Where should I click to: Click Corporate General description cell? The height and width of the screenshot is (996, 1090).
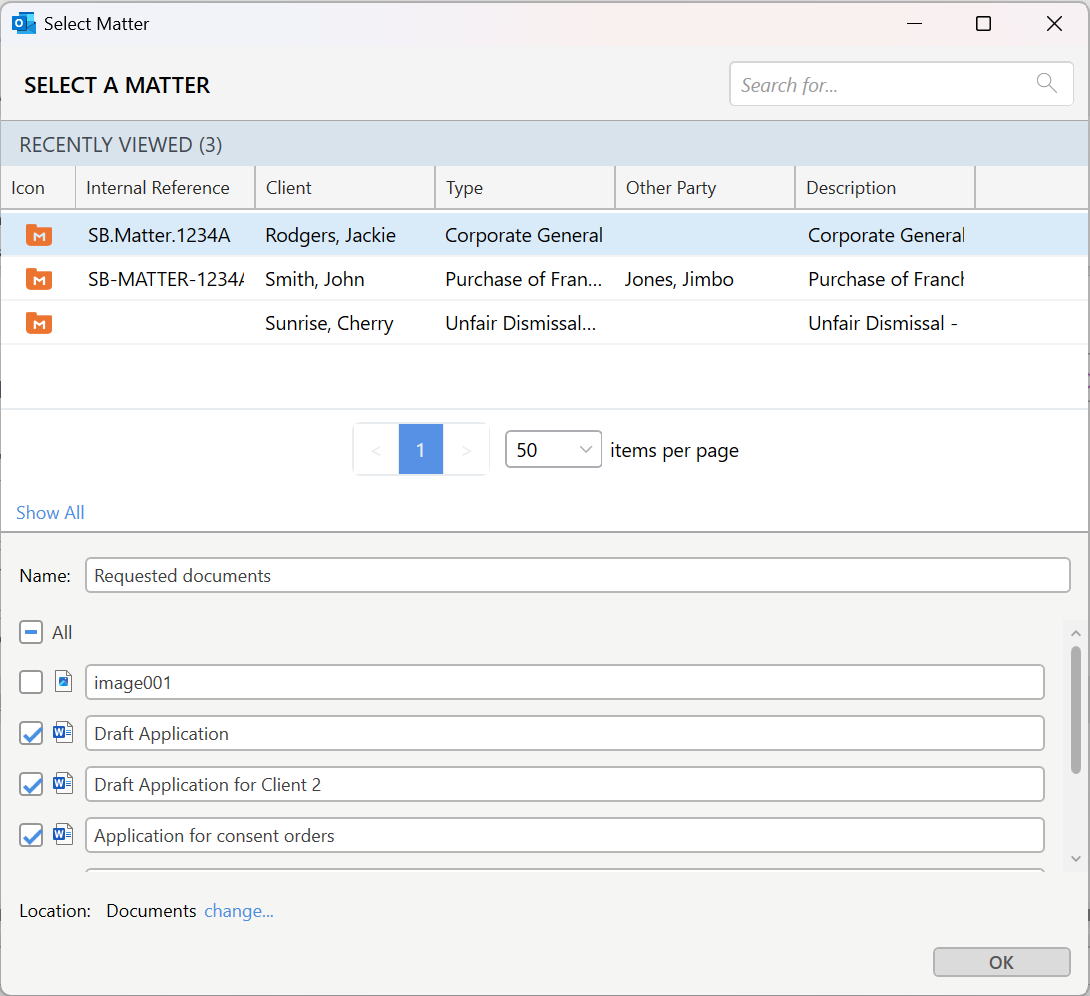(886, 236)
